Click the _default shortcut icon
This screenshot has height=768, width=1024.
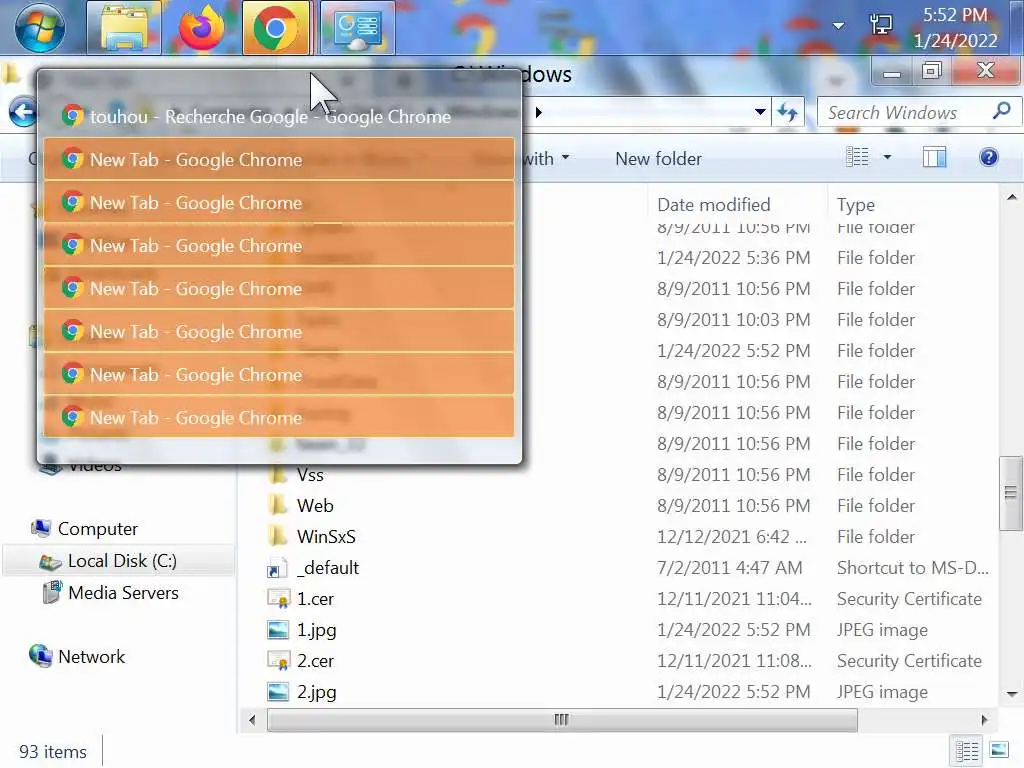277,568
